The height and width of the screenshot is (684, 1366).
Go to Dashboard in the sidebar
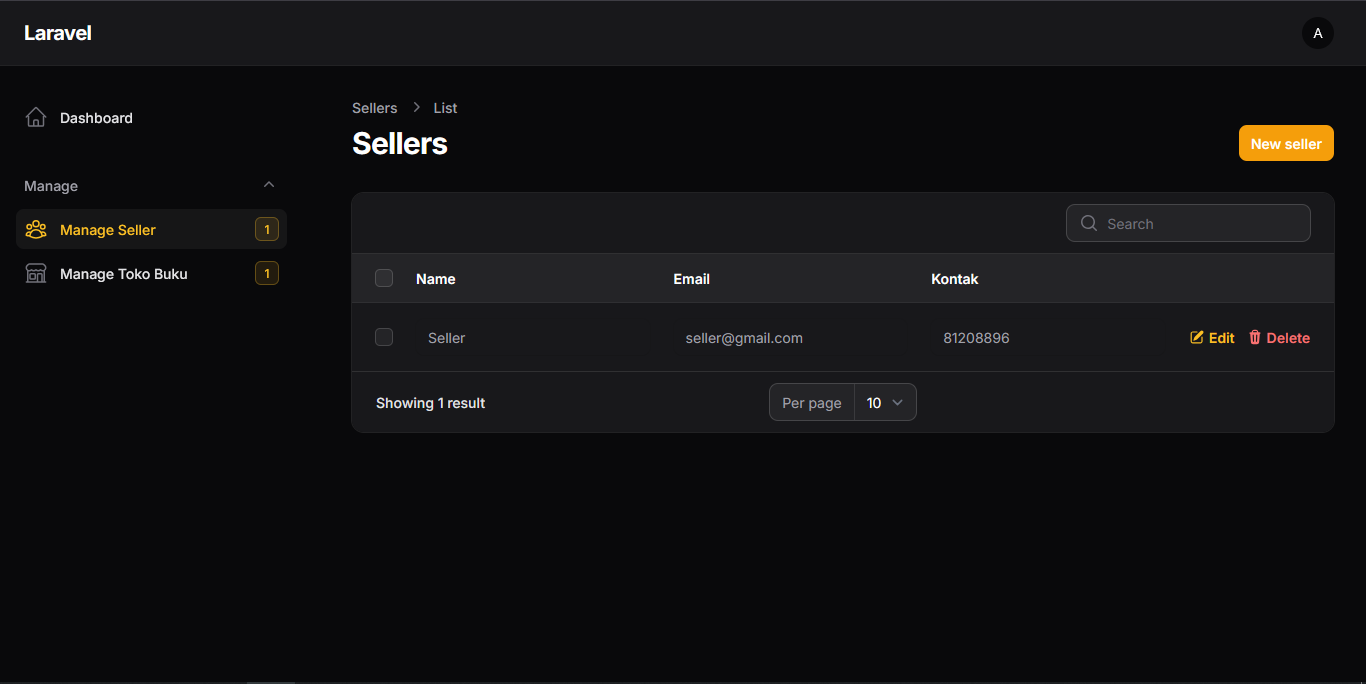click(96, 118)
